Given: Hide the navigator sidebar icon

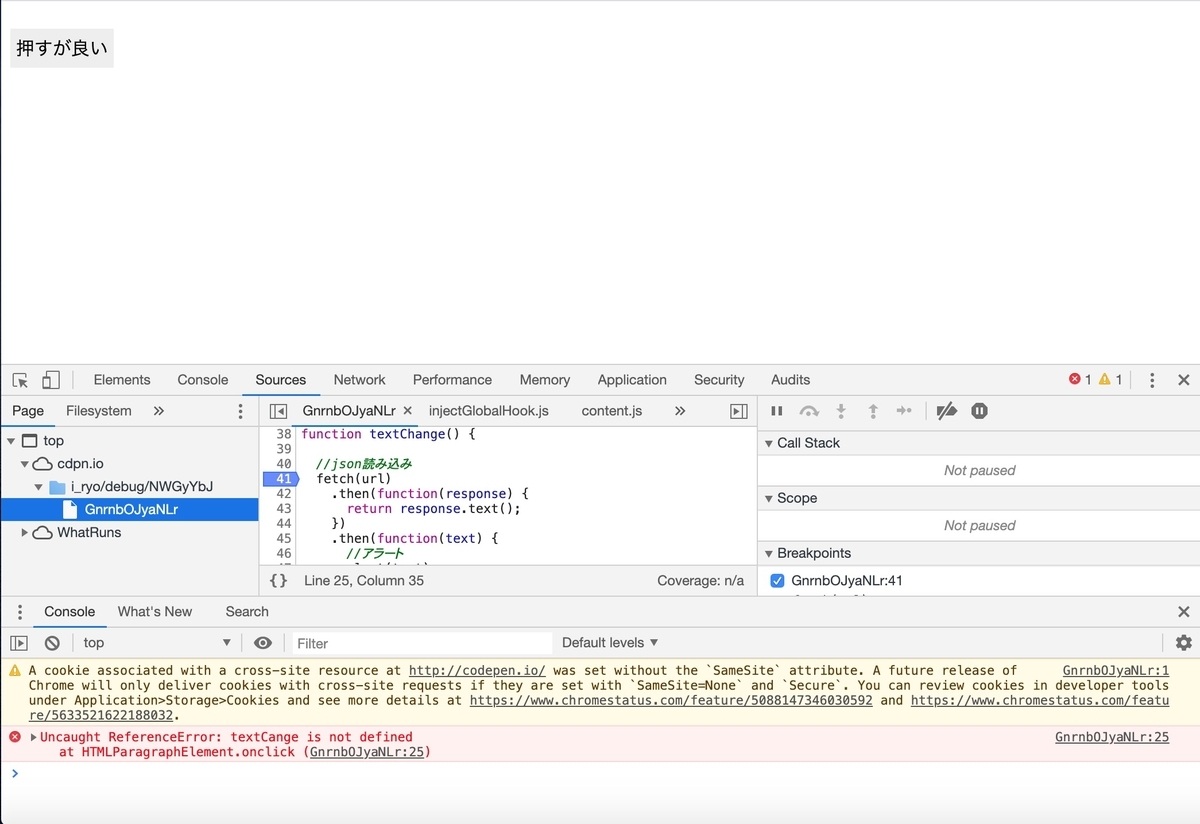Looking at the screenshot, I should tap(279, 411).
